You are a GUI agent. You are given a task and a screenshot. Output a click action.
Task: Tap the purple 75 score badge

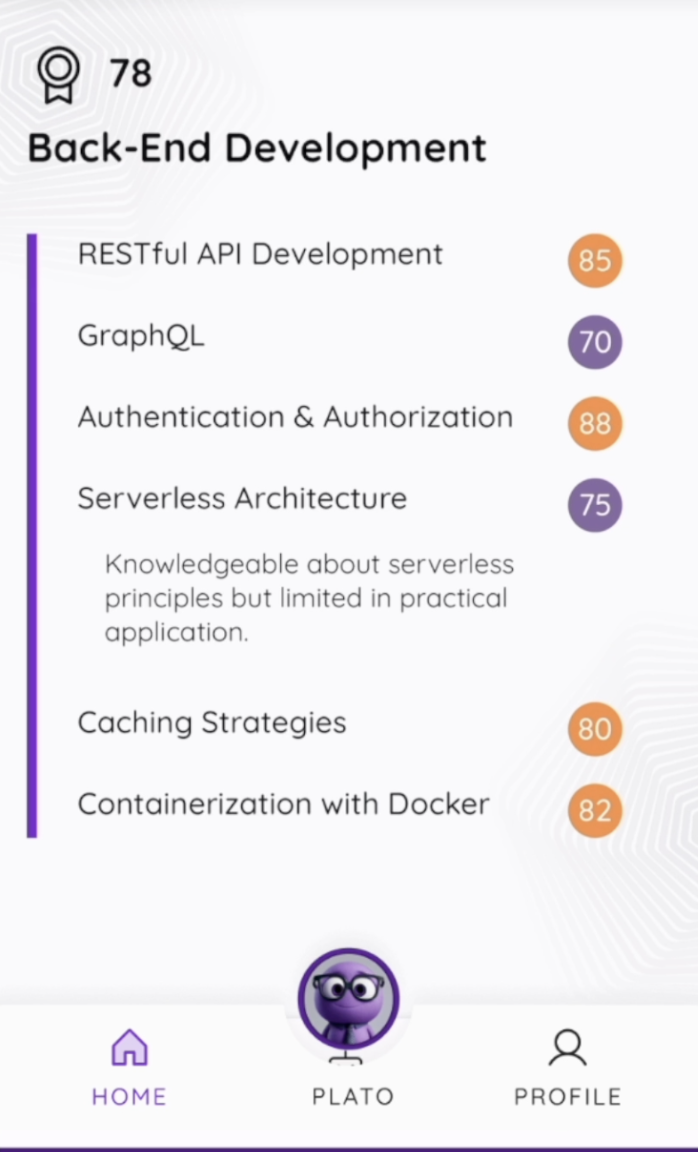pos(595,505)
